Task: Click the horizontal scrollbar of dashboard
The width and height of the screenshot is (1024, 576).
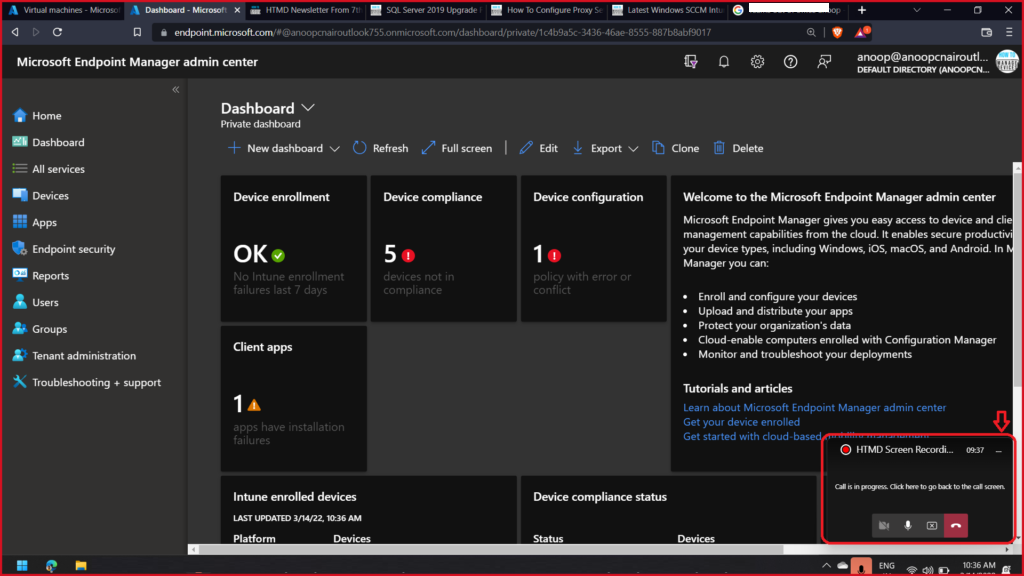Action: 491,549
